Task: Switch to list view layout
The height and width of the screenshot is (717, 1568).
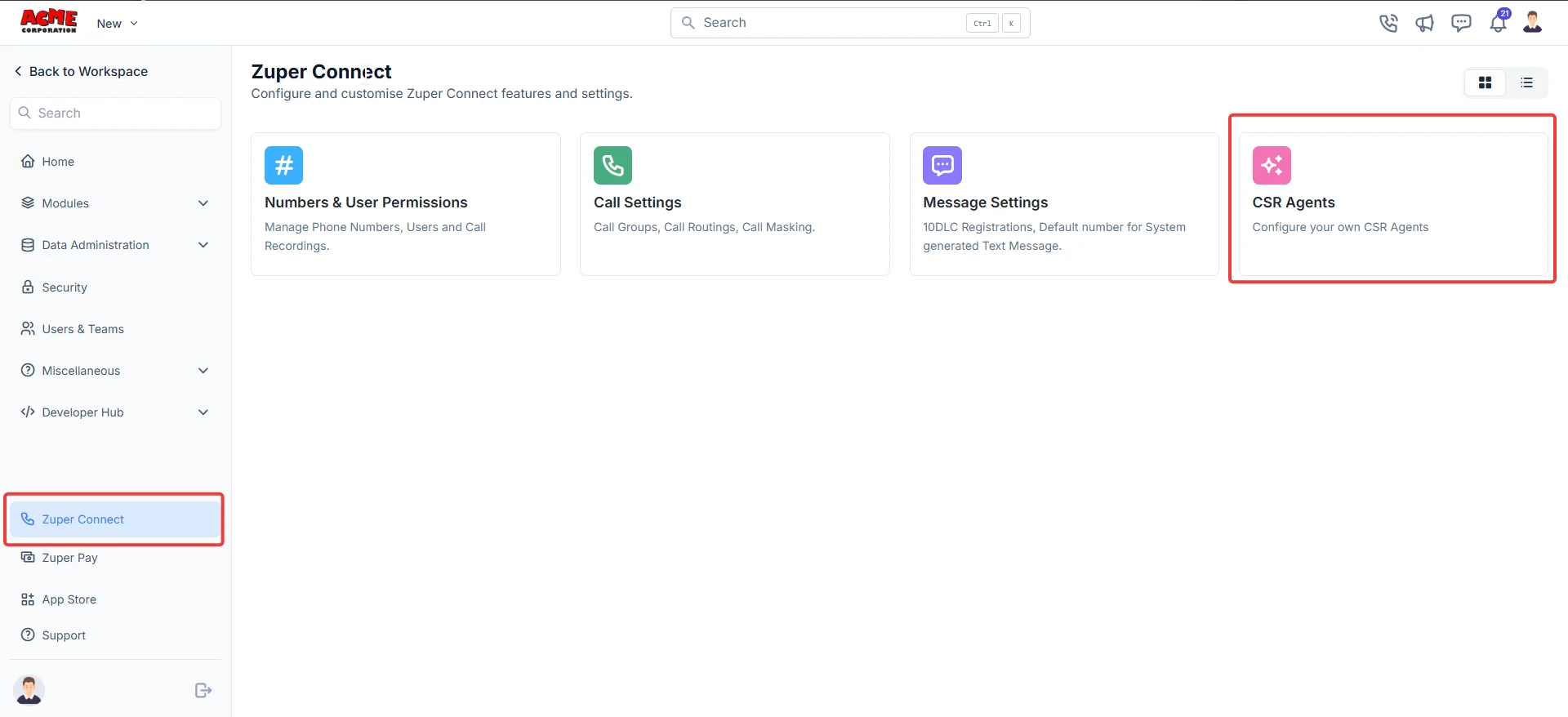Action: (x=1526, y=82)
